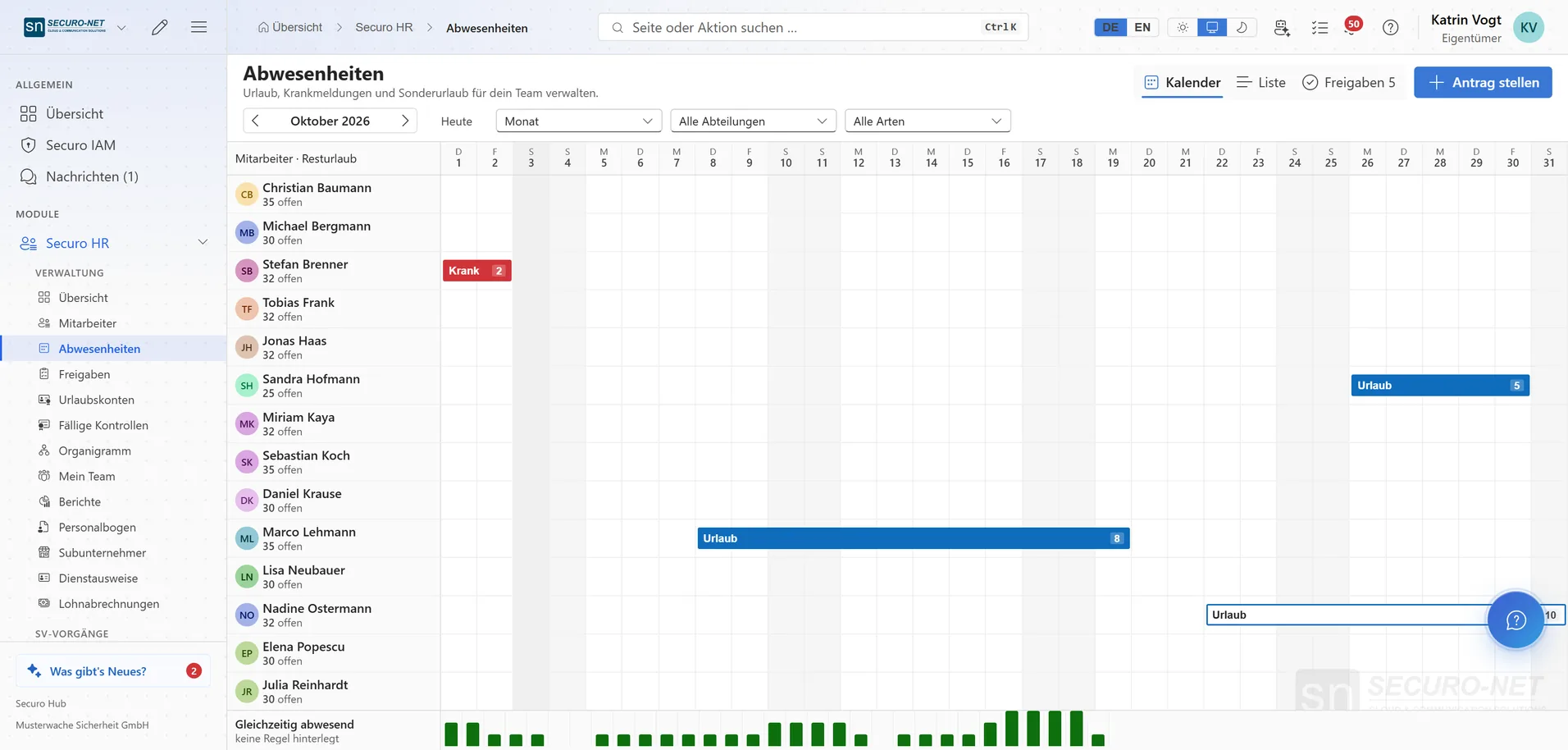The width and height of the screenshot is (1568, 750).
Task: Open Christian Baumann's employee row
Action: (334, 194)
